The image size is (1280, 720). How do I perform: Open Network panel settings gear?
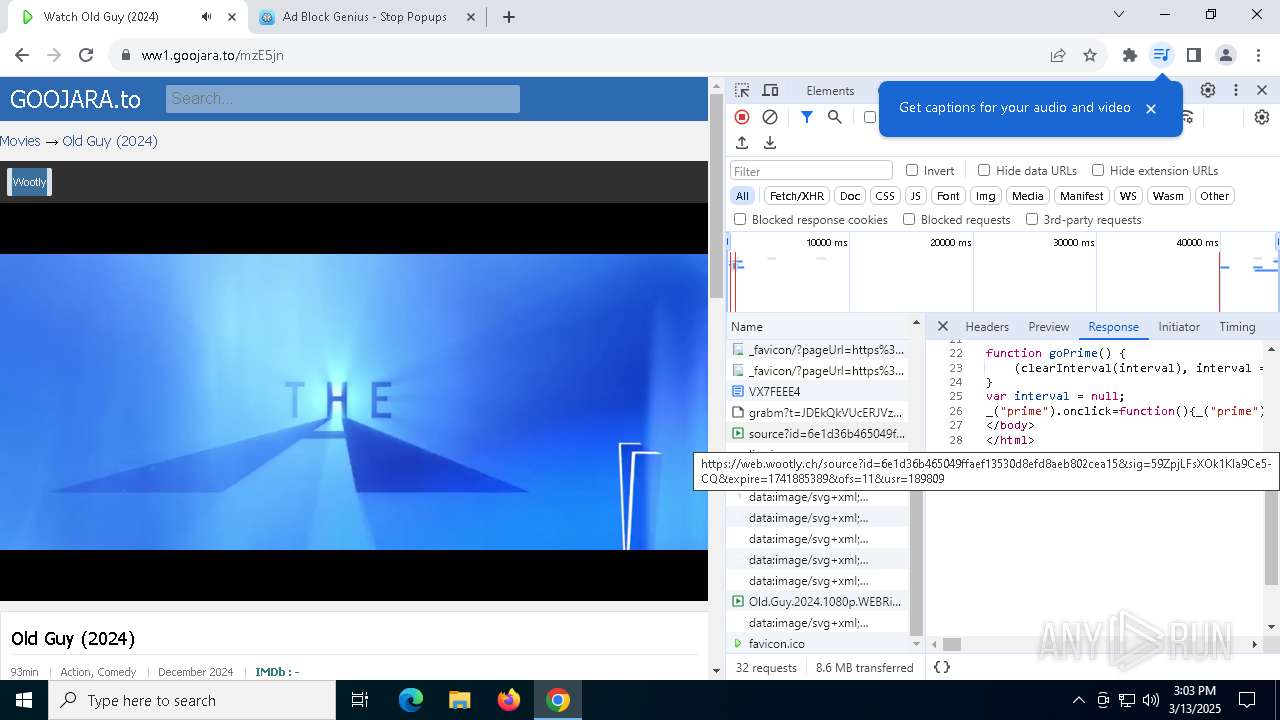(1262, 117)
